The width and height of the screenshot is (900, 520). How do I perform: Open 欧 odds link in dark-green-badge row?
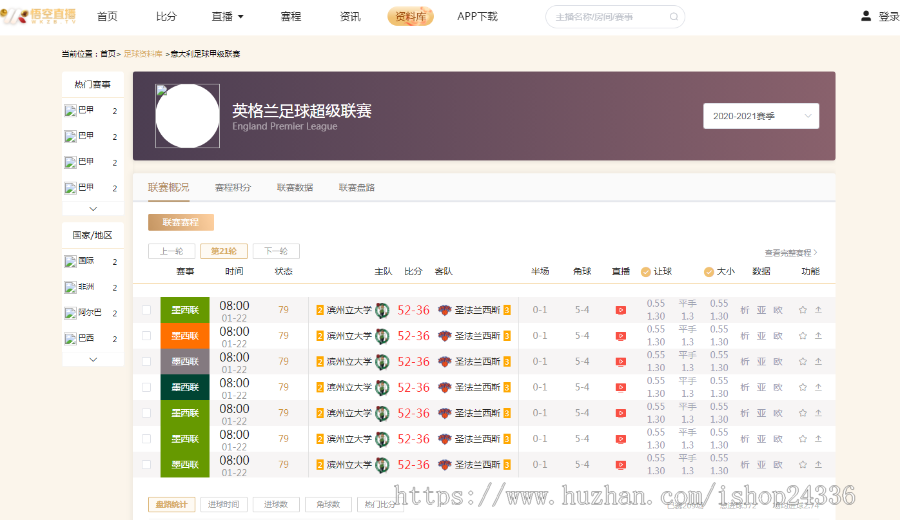(x=778, y=387)
